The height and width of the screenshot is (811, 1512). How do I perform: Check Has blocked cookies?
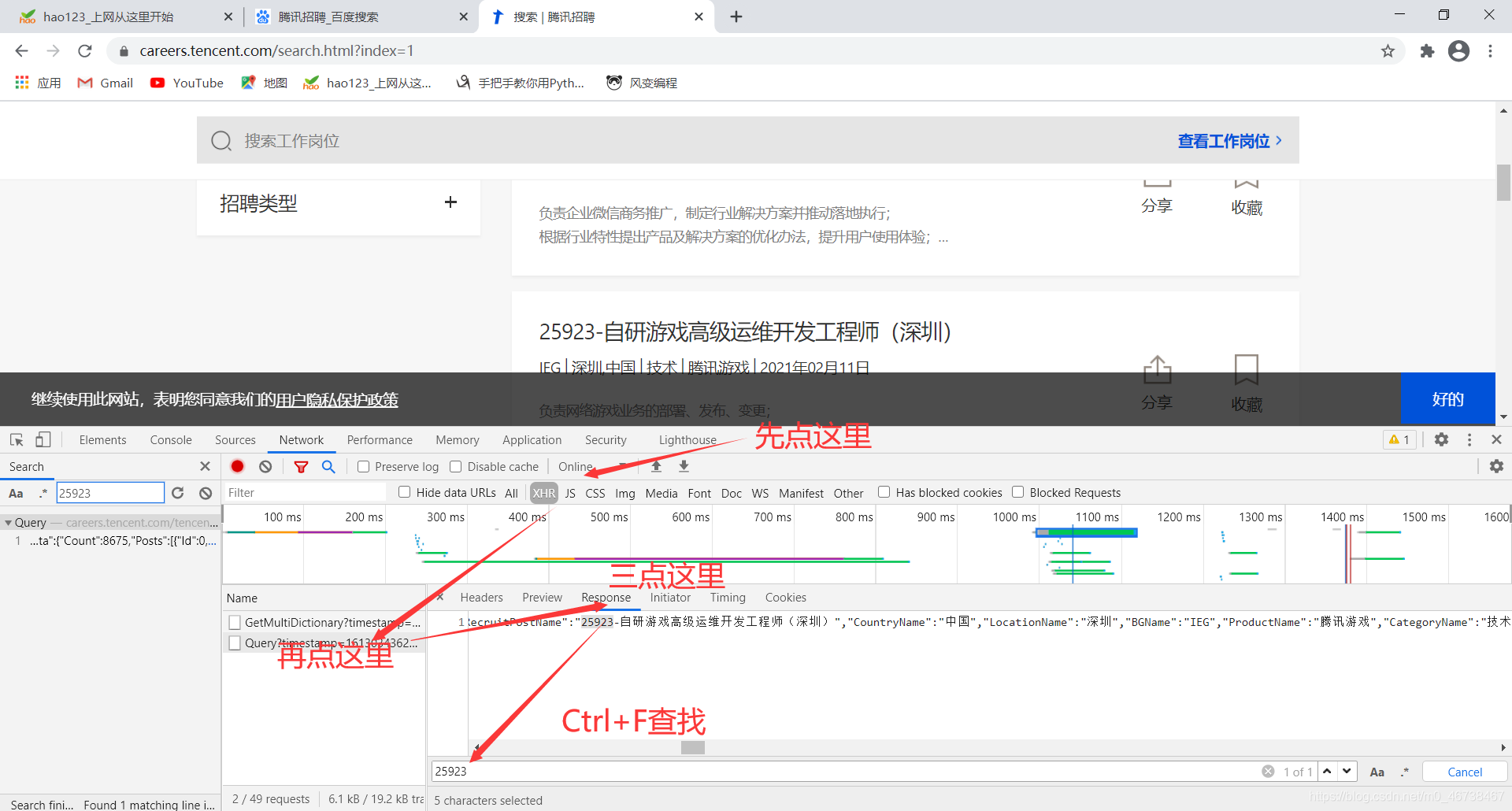point(884,492)
